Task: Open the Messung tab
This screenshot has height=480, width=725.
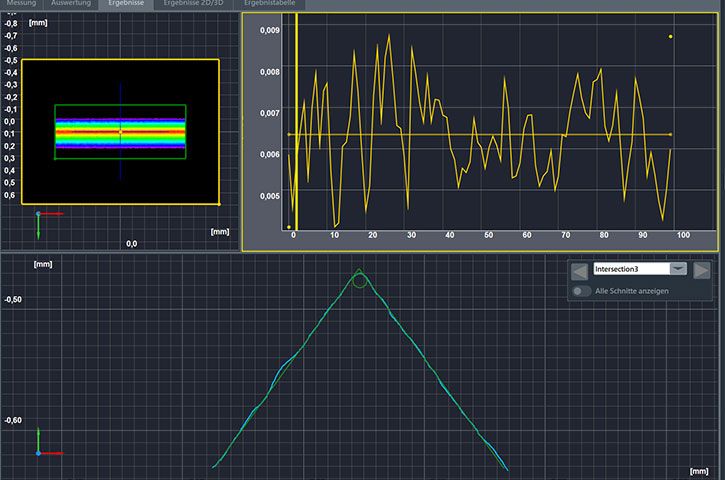Action: click(x=21, y=4)
